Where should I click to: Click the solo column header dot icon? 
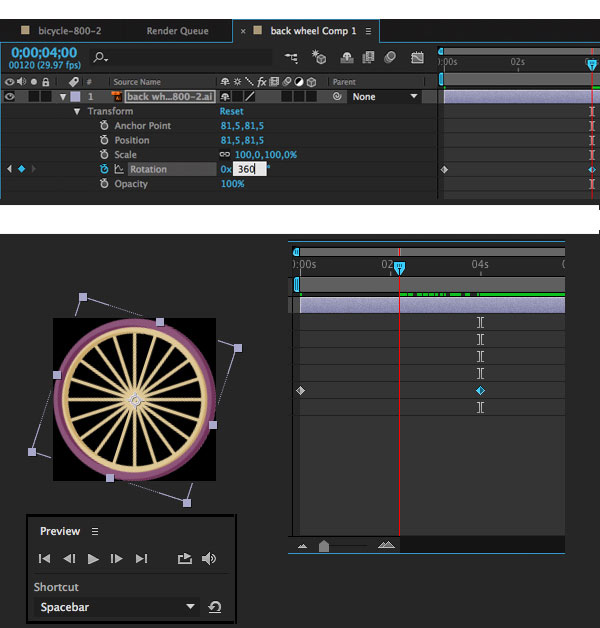34,82
